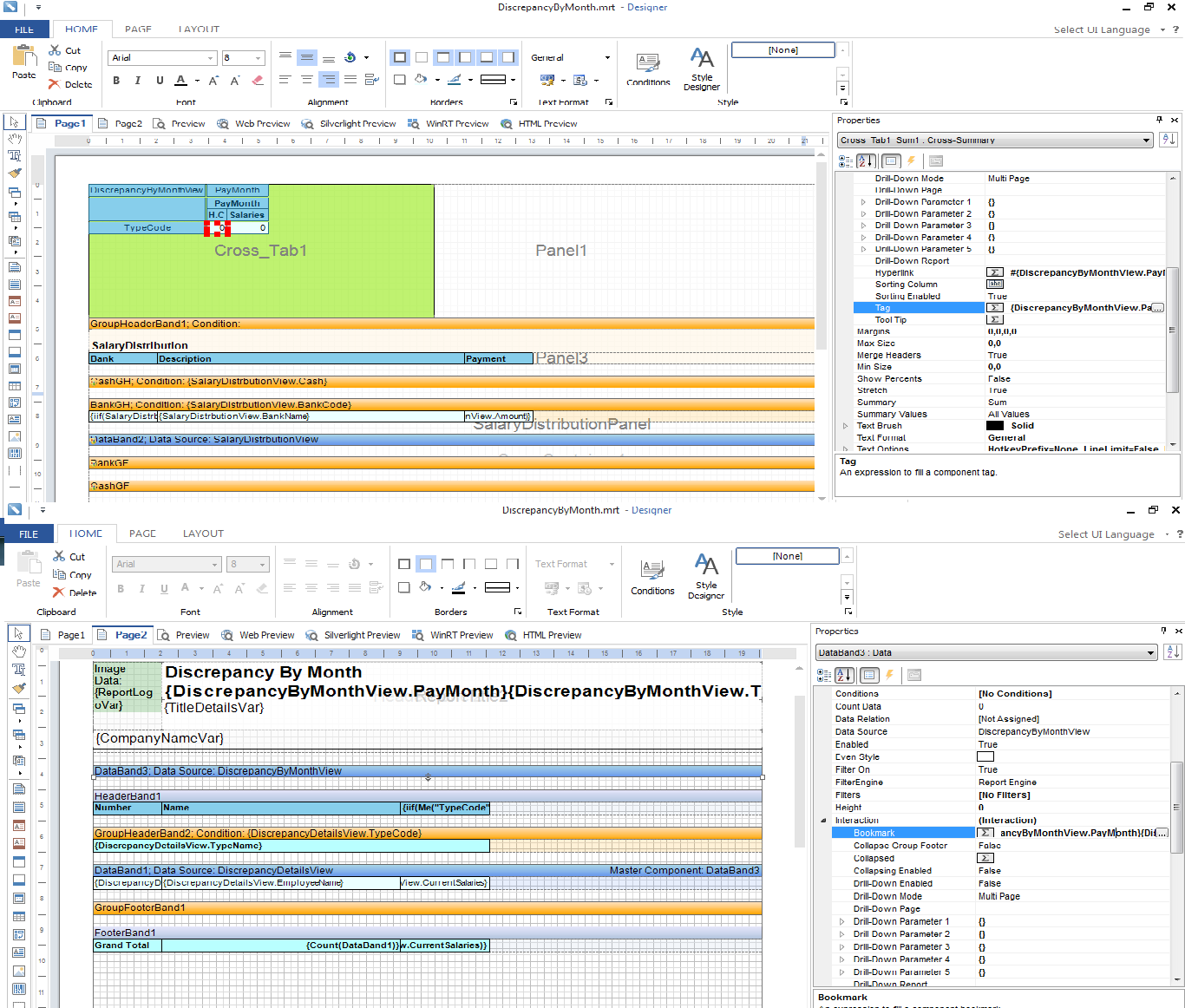Switch to LAYOUT ribbon tab in the lower window
Image resolution: width=1185 pixels, height=1008 pixels.
203,533
